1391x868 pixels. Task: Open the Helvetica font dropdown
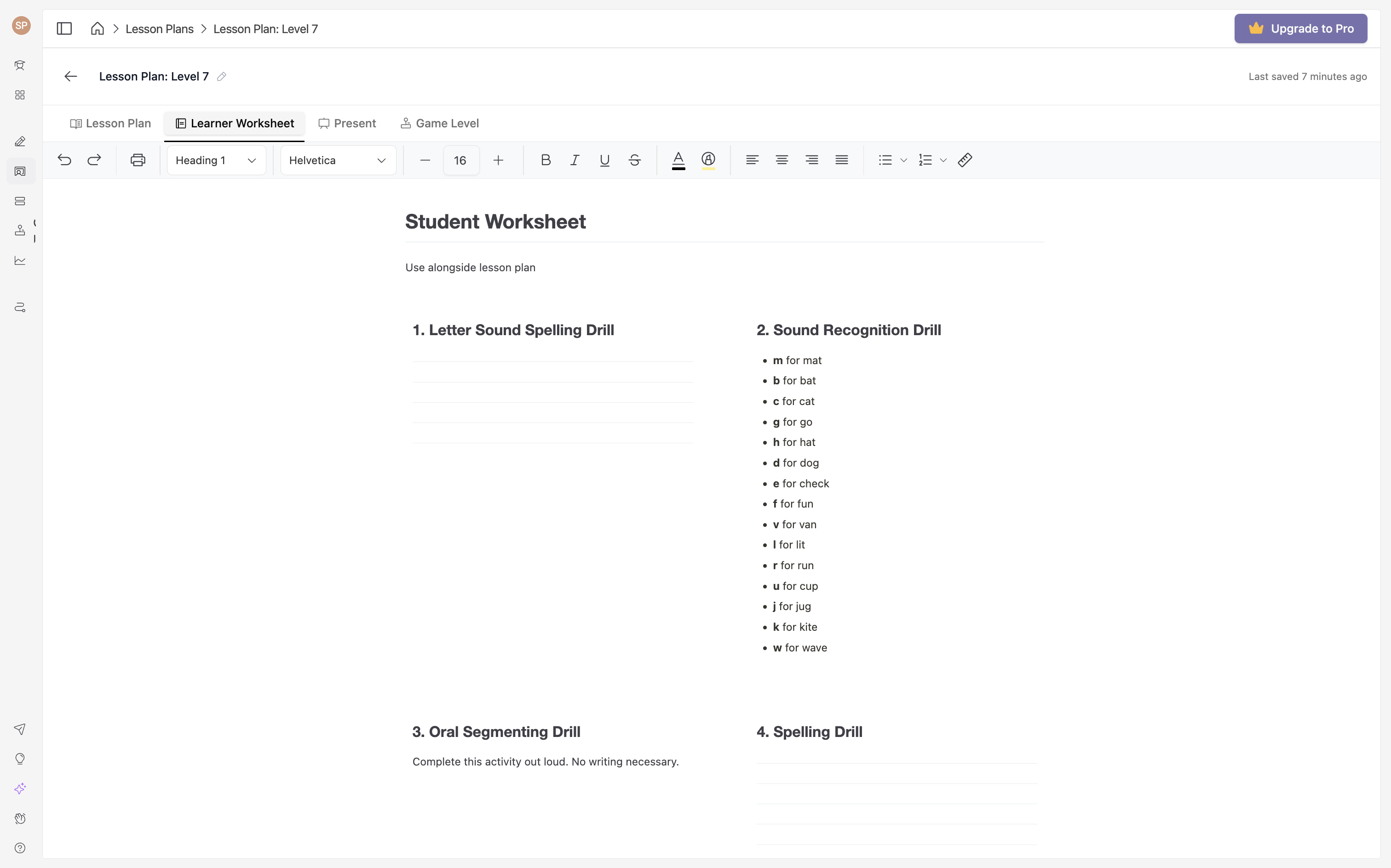(x=338, y=160)
